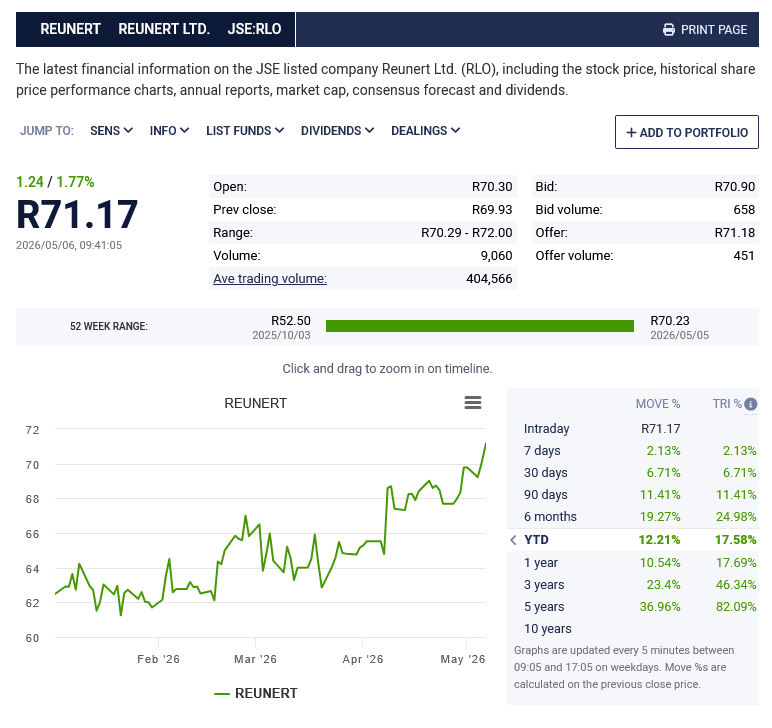
Task: Select the REUNERT header tab
Action: 70,29
